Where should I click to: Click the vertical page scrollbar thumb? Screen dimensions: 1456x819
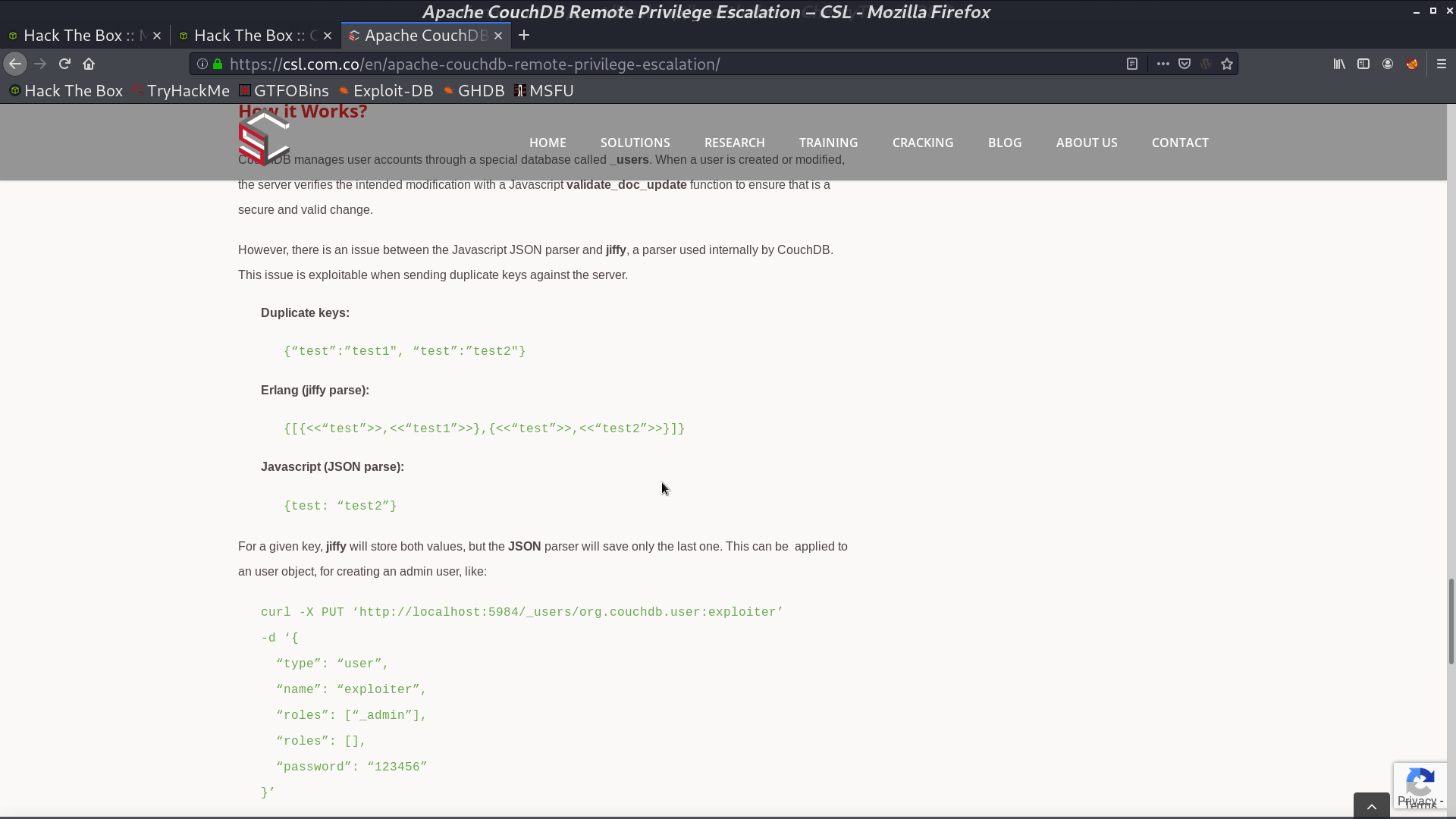coord(1451,622)
